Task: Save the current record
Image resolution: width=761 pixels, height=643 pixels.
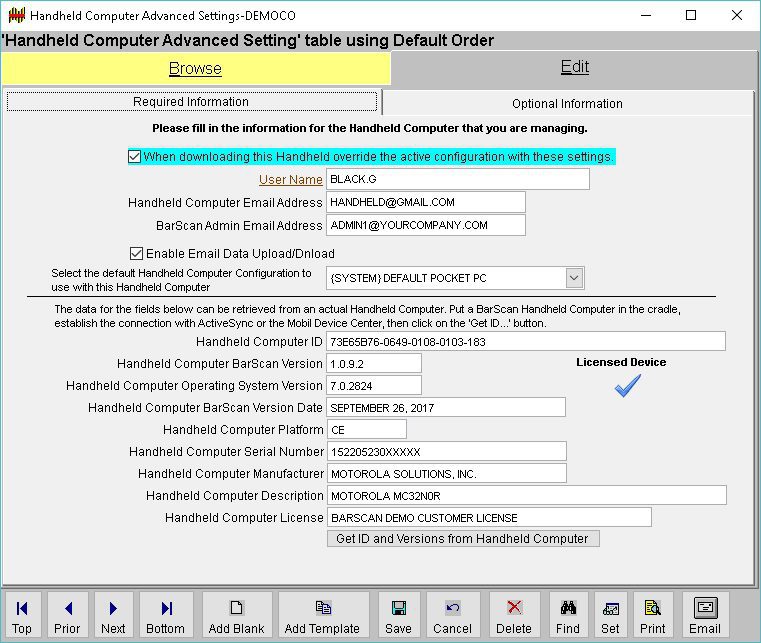Action: point(398,615)
